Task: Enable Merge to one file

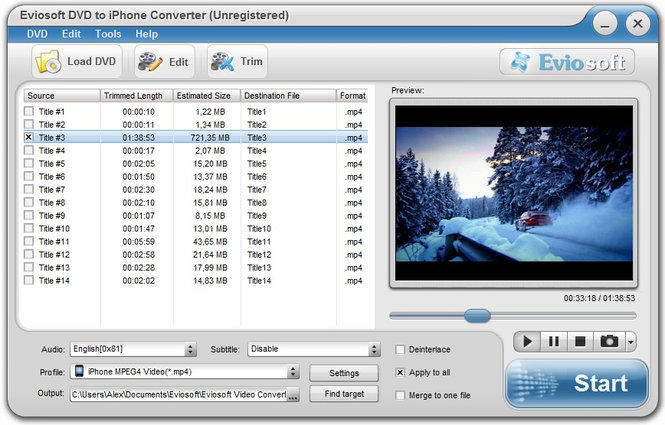Action: 400,395
